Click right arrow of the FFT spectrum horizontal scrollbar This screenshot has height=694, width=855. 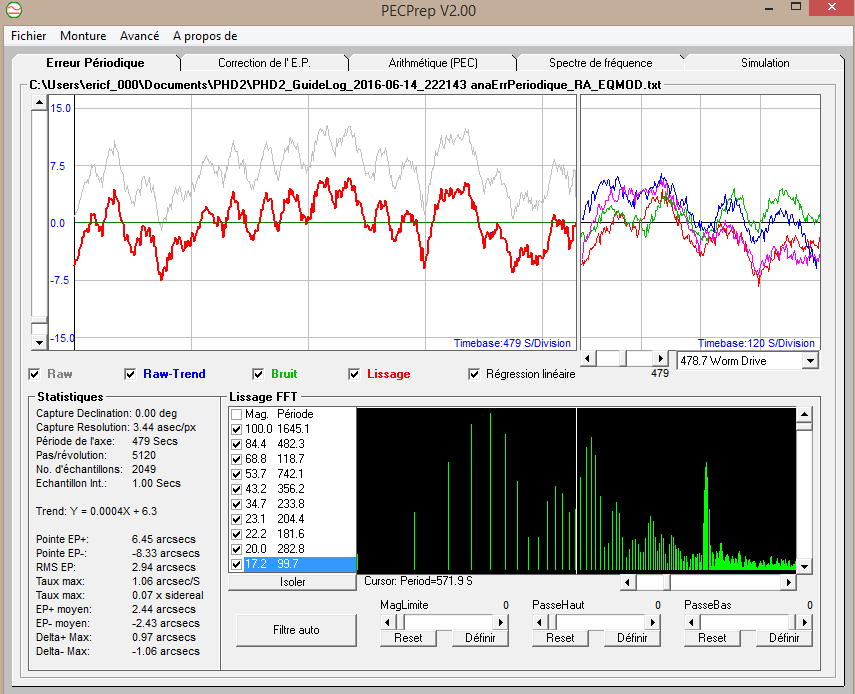point(788,581)
